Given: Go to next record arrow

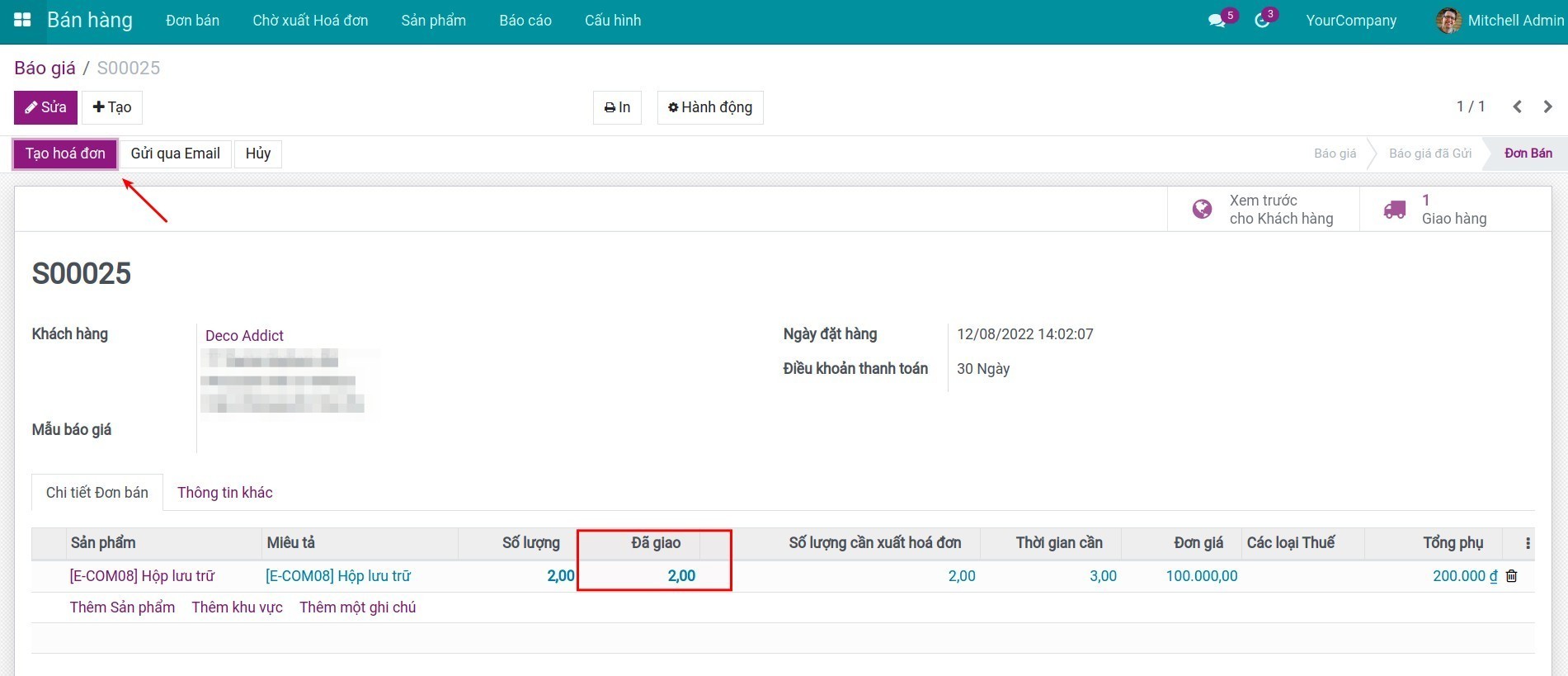Looking at the screenshot, I should click(1547, 106).
